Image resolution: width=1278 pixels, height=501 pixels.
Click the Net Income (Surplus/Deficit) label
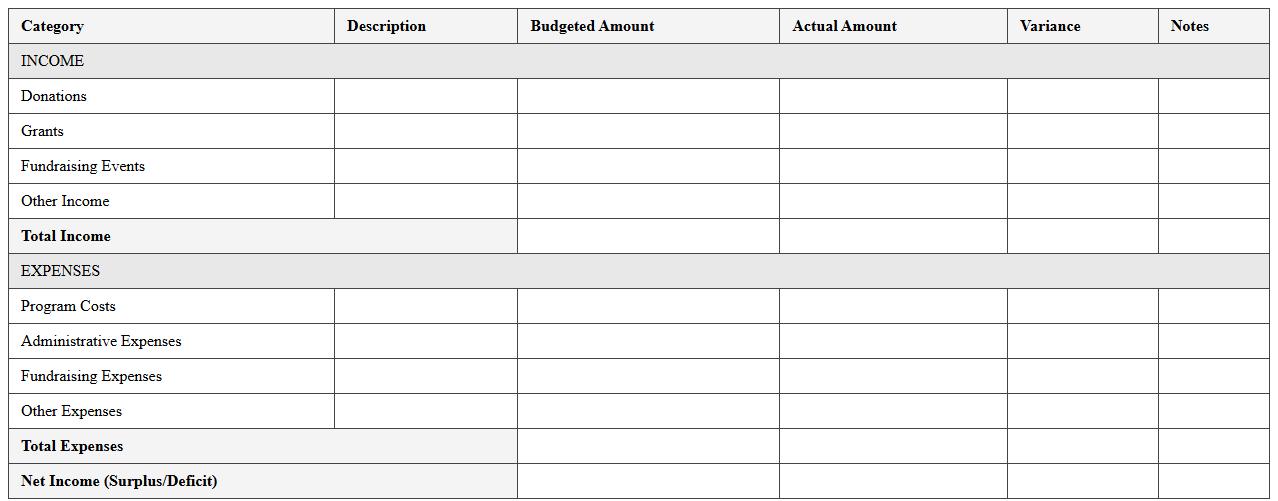coord(119,481)
